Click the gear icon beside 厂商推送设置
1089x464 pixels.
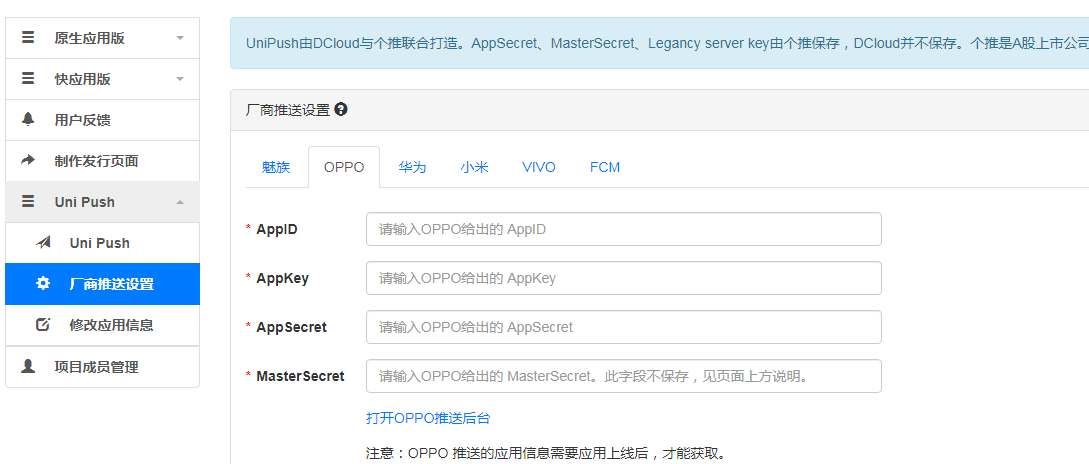[43, 283]
